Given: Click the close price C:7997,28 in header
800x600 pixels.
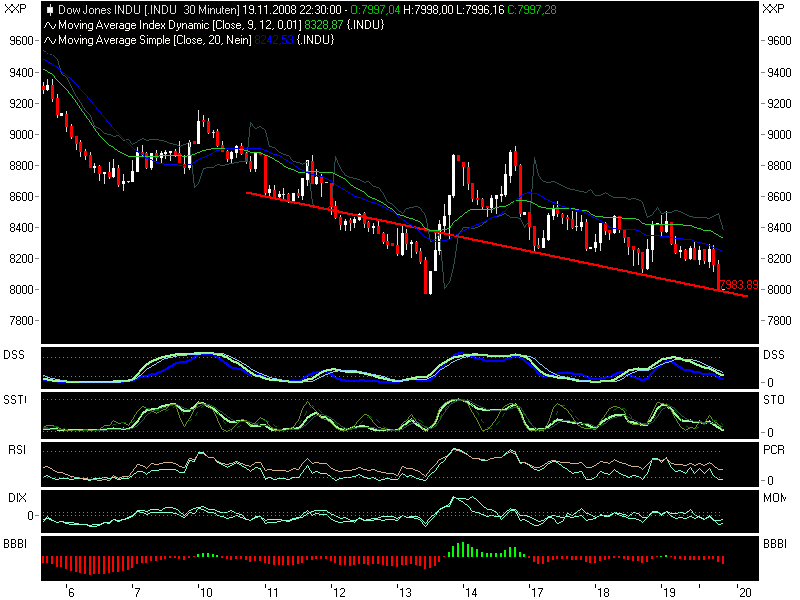Looking at the screenshot, I should coord(532,10).
